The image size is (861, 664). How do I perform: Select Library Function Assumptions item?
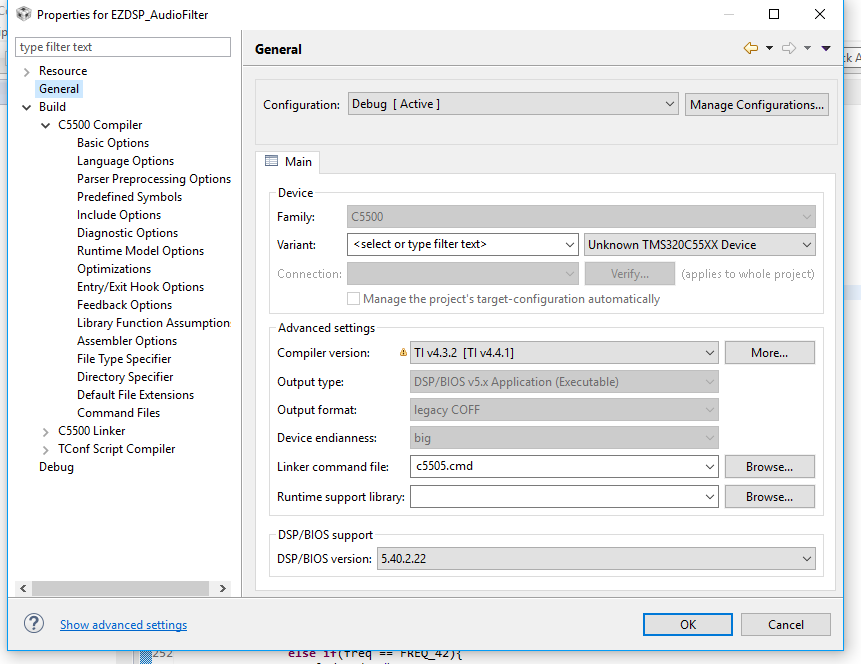point(154,323)
